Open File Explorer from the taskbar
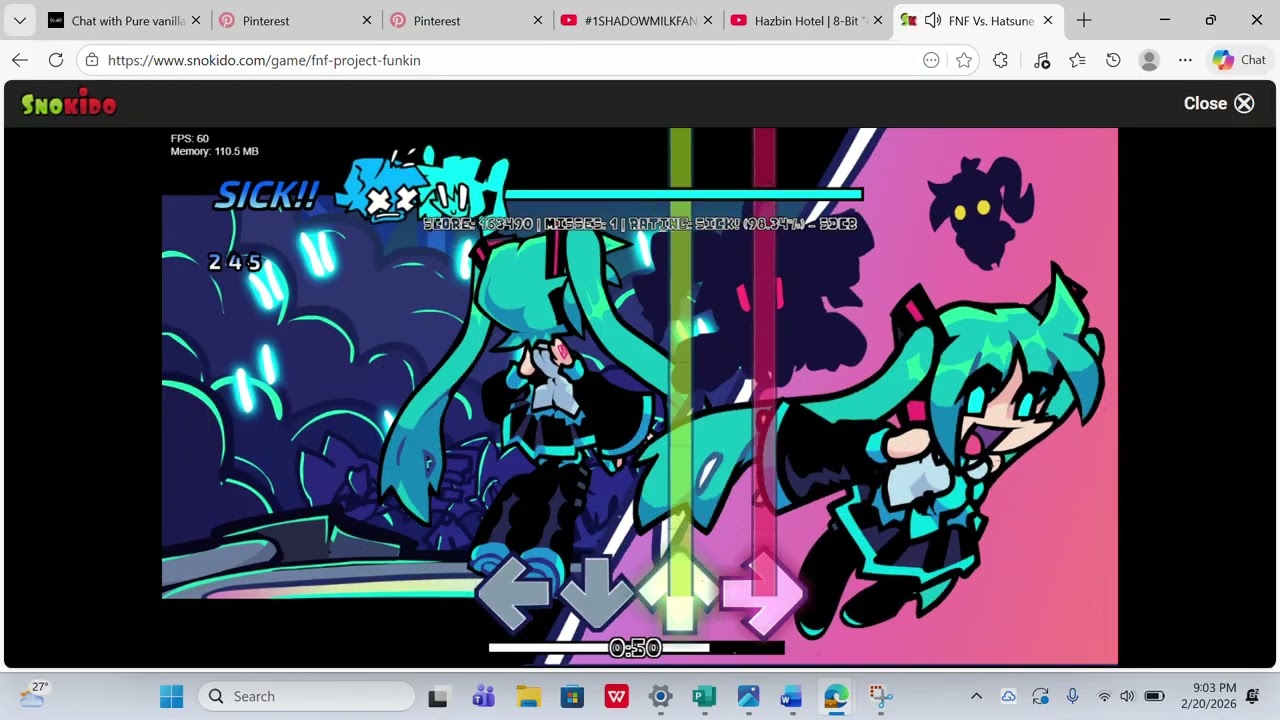The width and height of the screenshot is (1280, 720). 528,696
